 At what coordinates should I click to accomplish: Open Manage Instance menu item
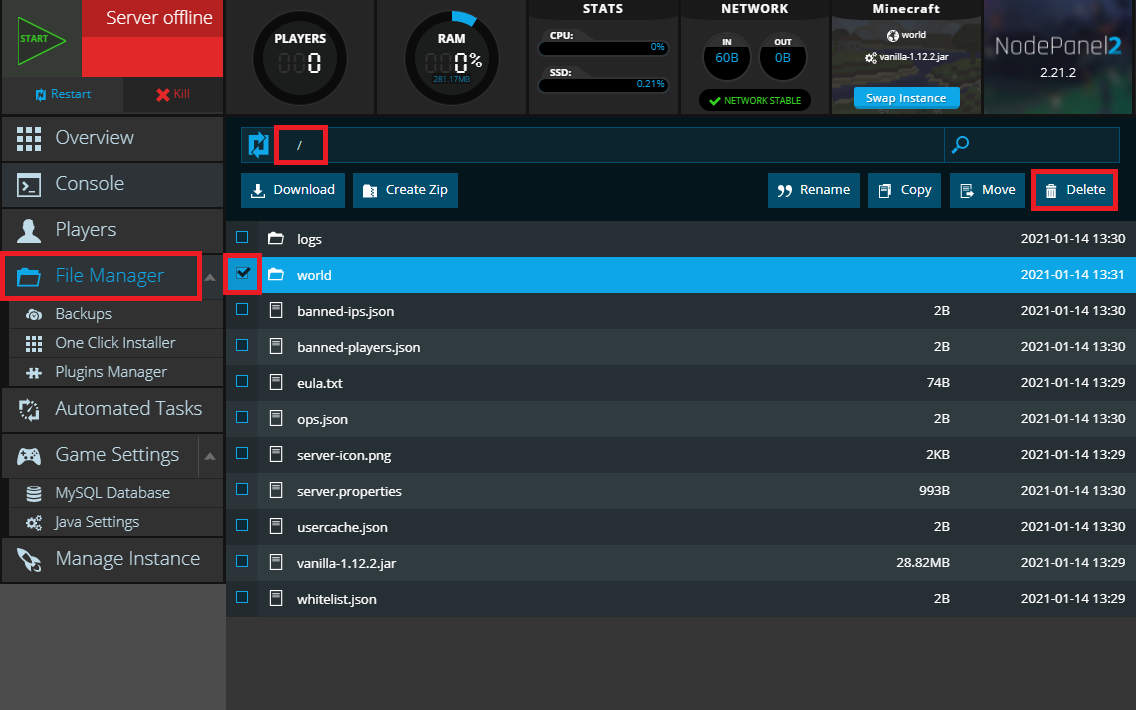112,559
